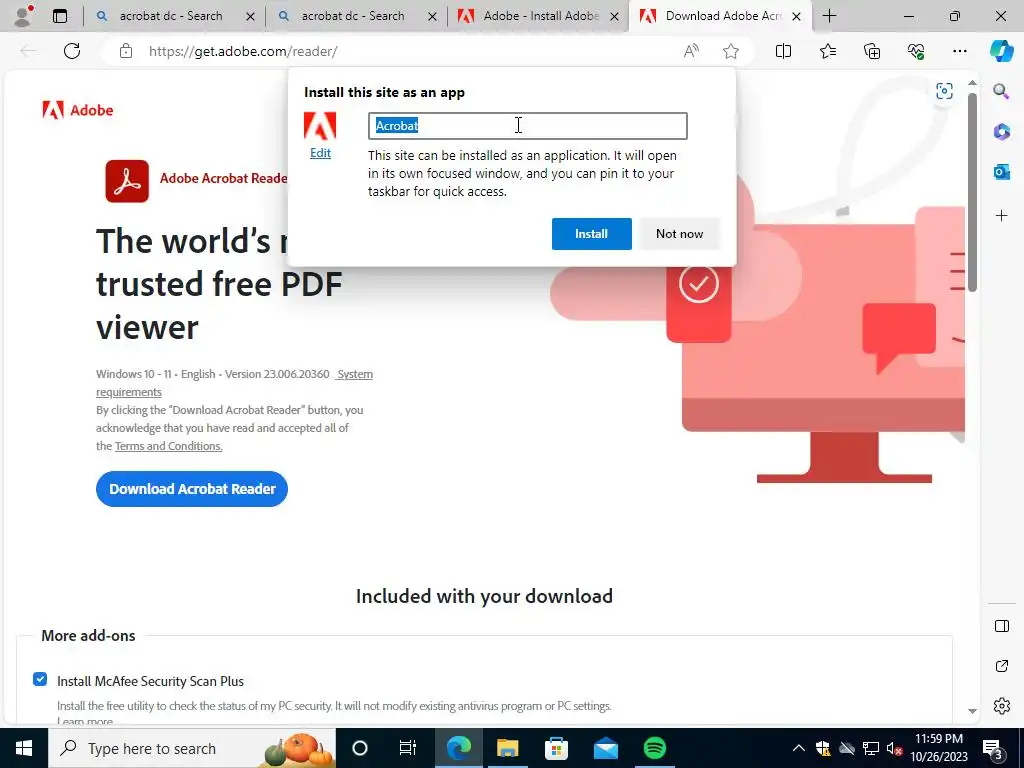Screen dimensions: 1024x768
Task: Uncheck Install McAfee Security Scan Plus
Action: pos(40,679)
